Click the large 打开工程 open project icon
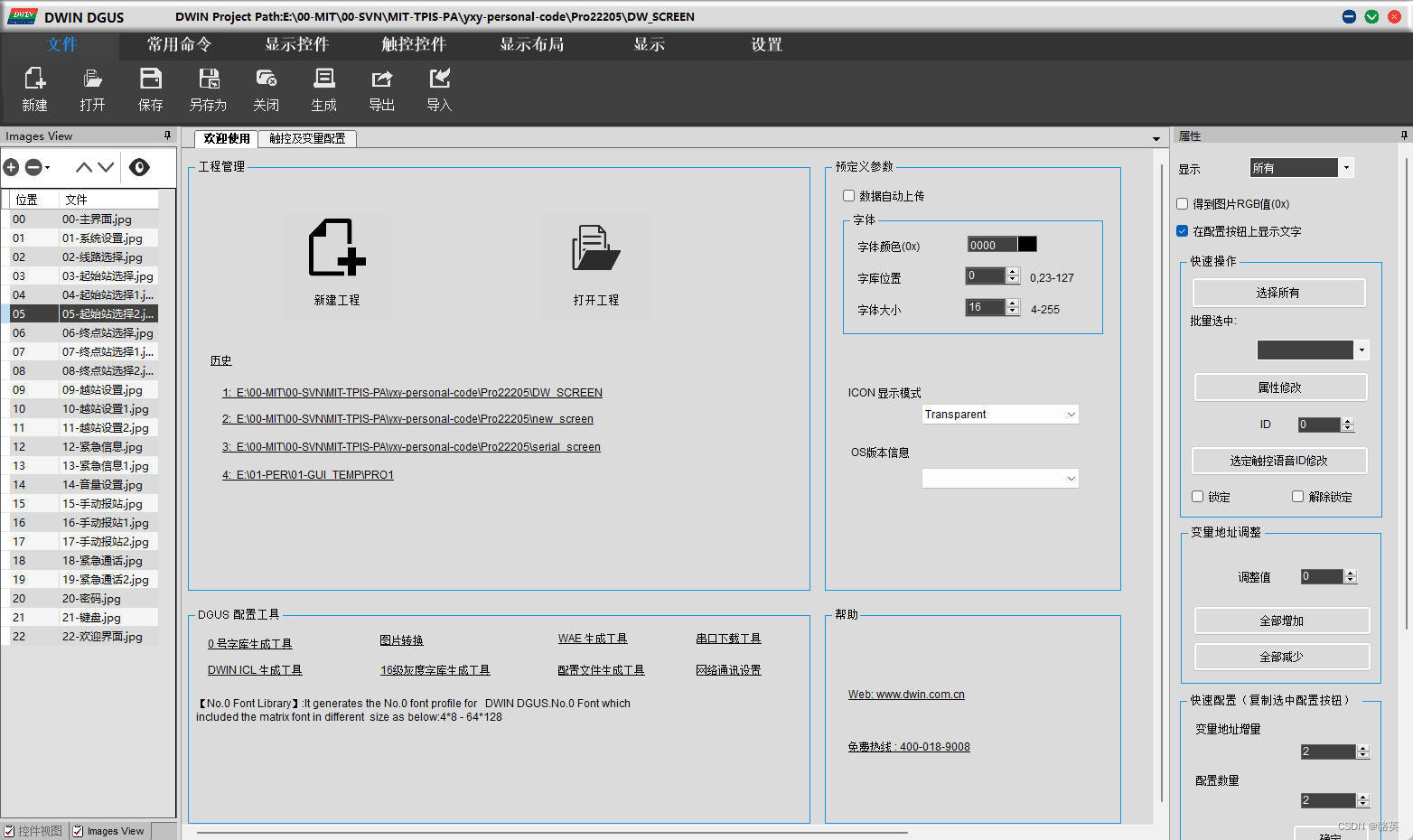This screenshot has width=1413, height=840. (596, 247)
